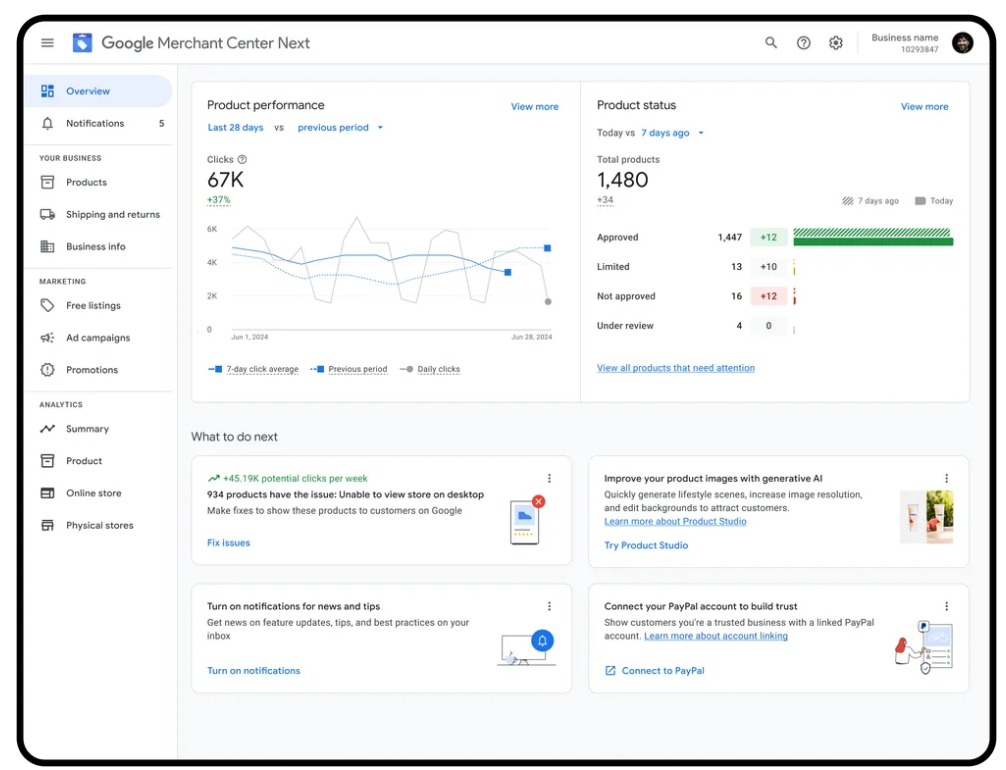Click the 7-day click average legend item
This screenshot has height=770, width=1006.
click(x=253, y=369)
